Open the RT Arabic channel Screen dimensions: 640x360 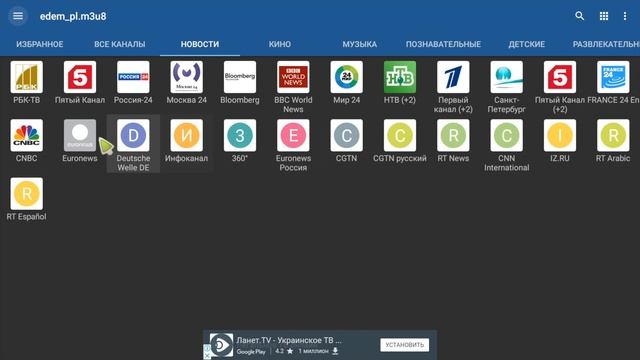(613, 136)
